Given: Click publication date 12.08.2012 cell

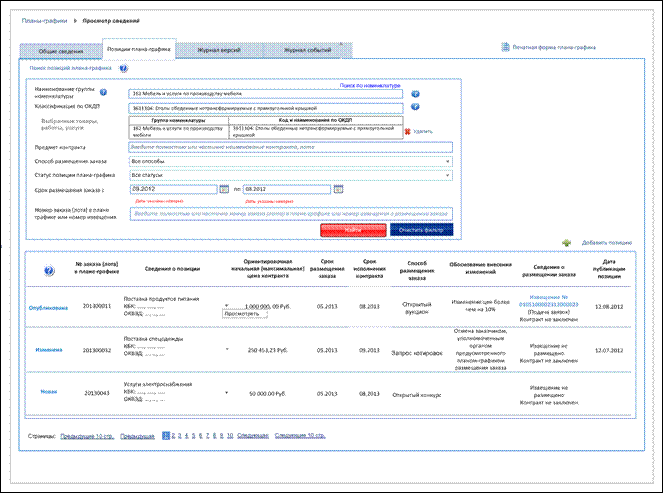Looking at the screenshot, I should click(609, 307).
